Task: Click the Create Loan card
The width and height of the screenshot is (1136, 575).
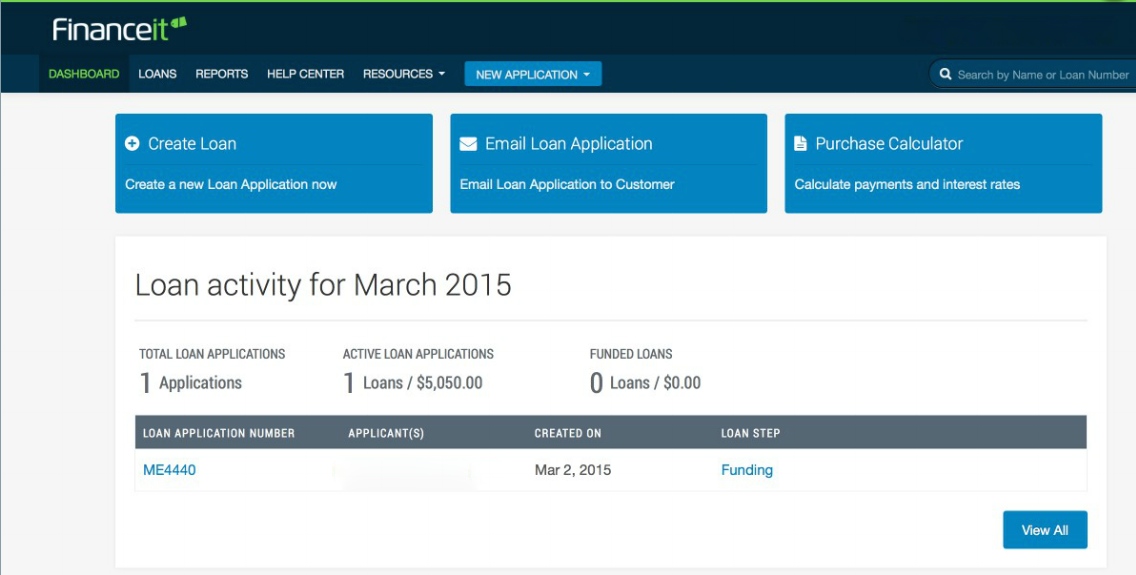Action: (274, 163)
